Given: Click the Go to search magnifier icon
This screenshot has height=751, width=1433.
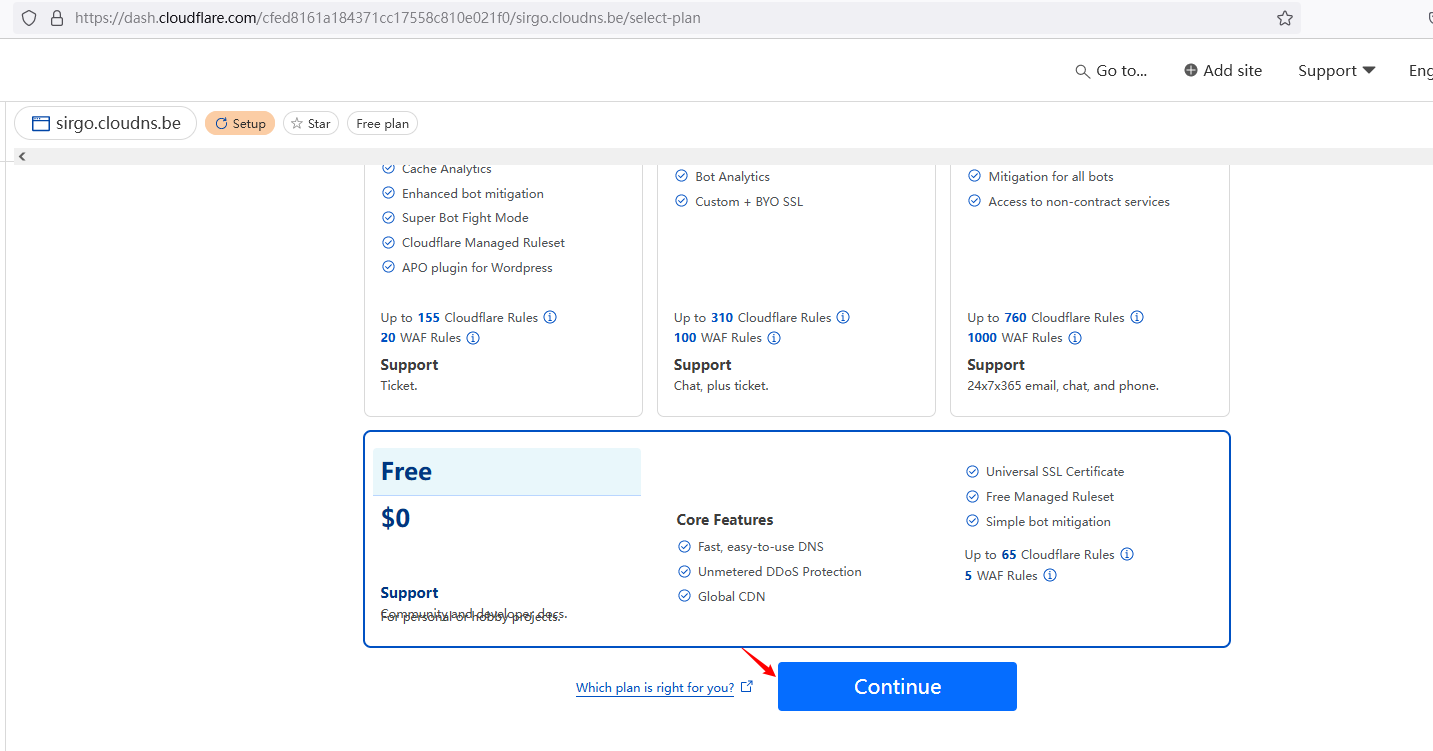Looking at the screenshot, I should click(x=1082, y=71).
